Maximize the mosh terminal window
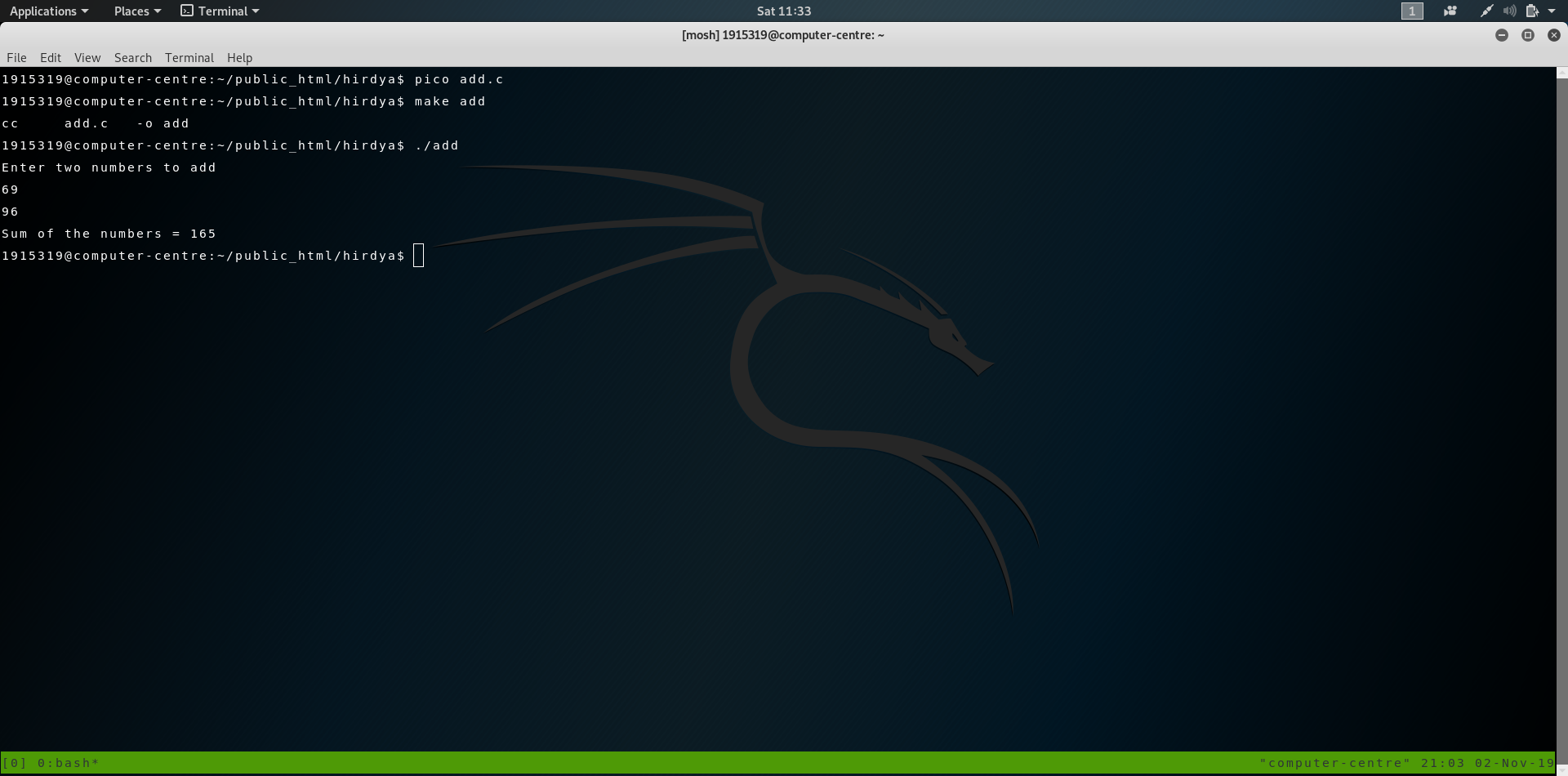The image size is (1568, 776). [x=1528, y=35]
